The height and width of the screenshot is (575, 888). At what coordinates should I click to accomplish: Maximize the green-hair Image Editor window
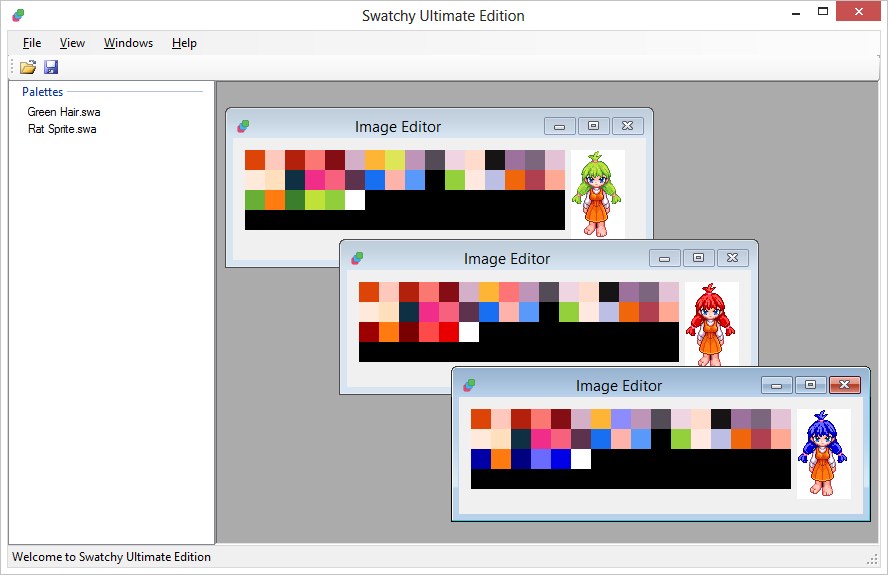coord(594,126)
